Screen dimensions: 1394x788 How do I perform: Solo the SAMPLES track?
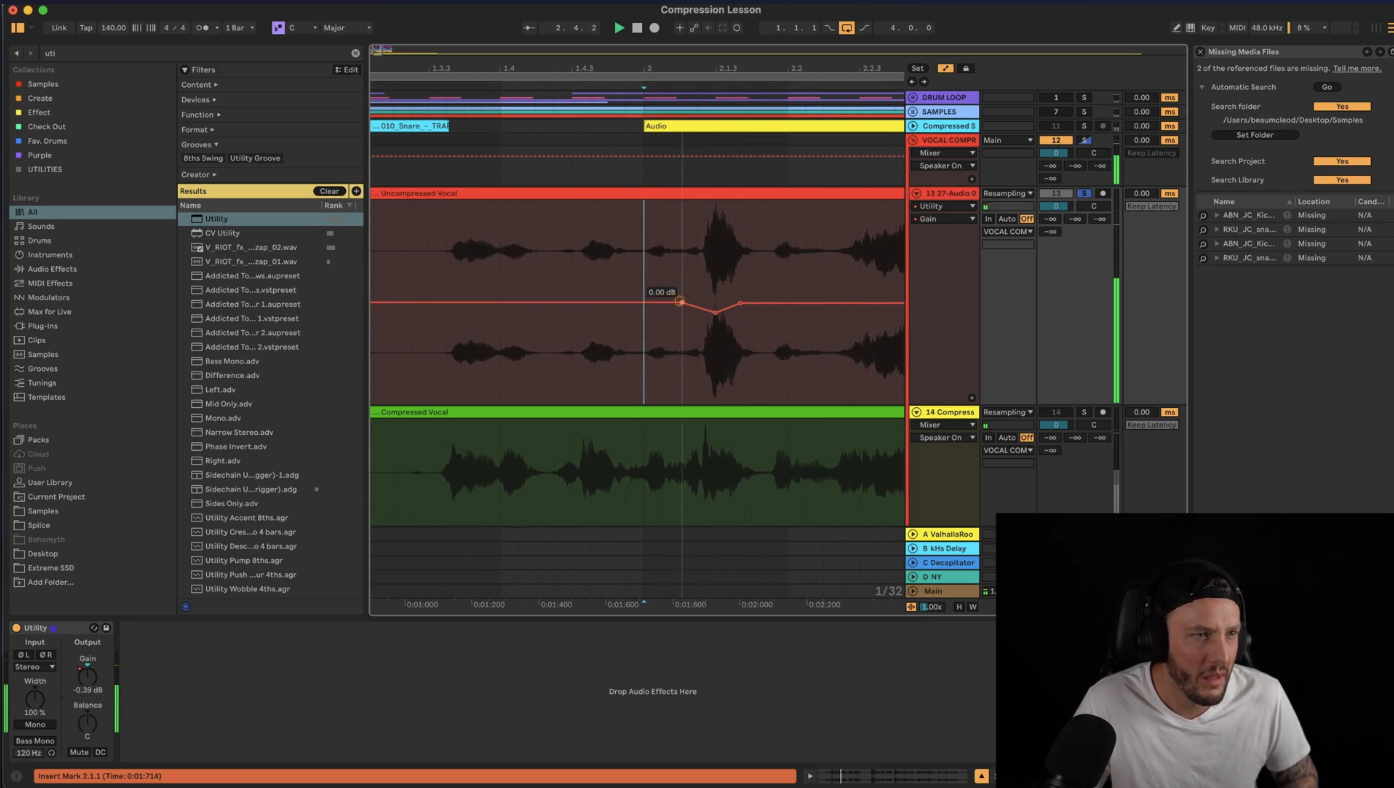tap(1084, 112)
